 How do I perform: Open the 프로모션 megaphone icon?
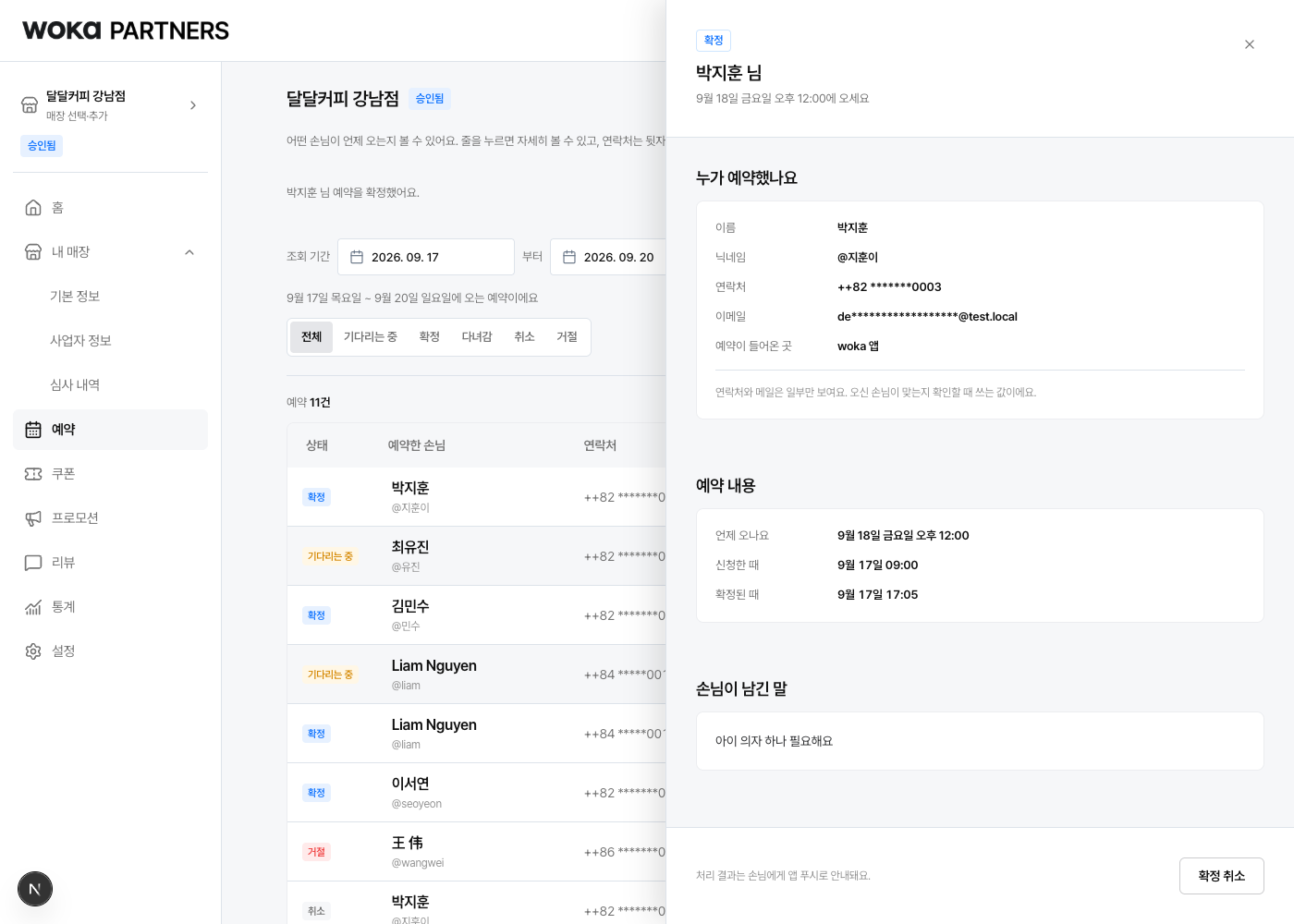click(x=33, y=518)
